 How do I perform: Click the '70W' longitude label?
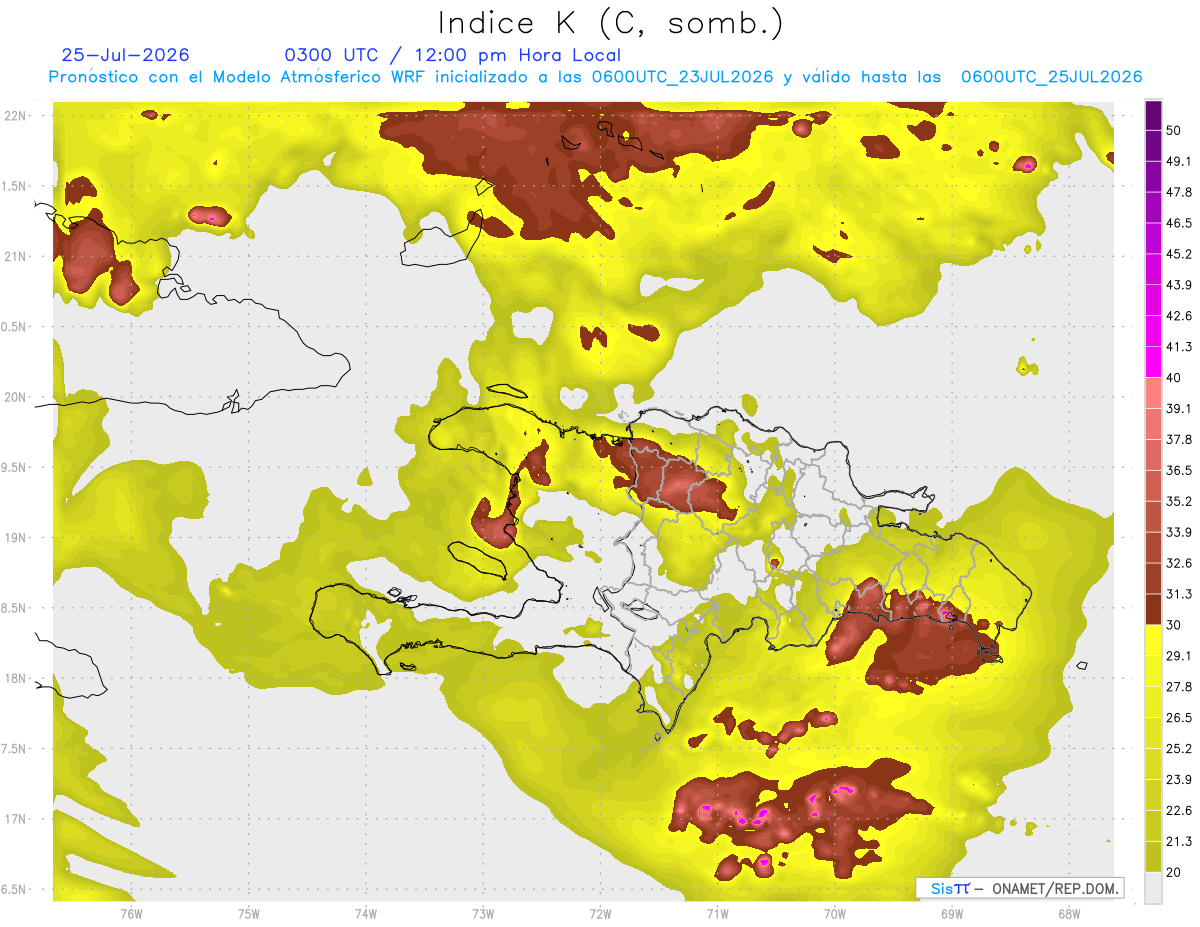point(835,913)
